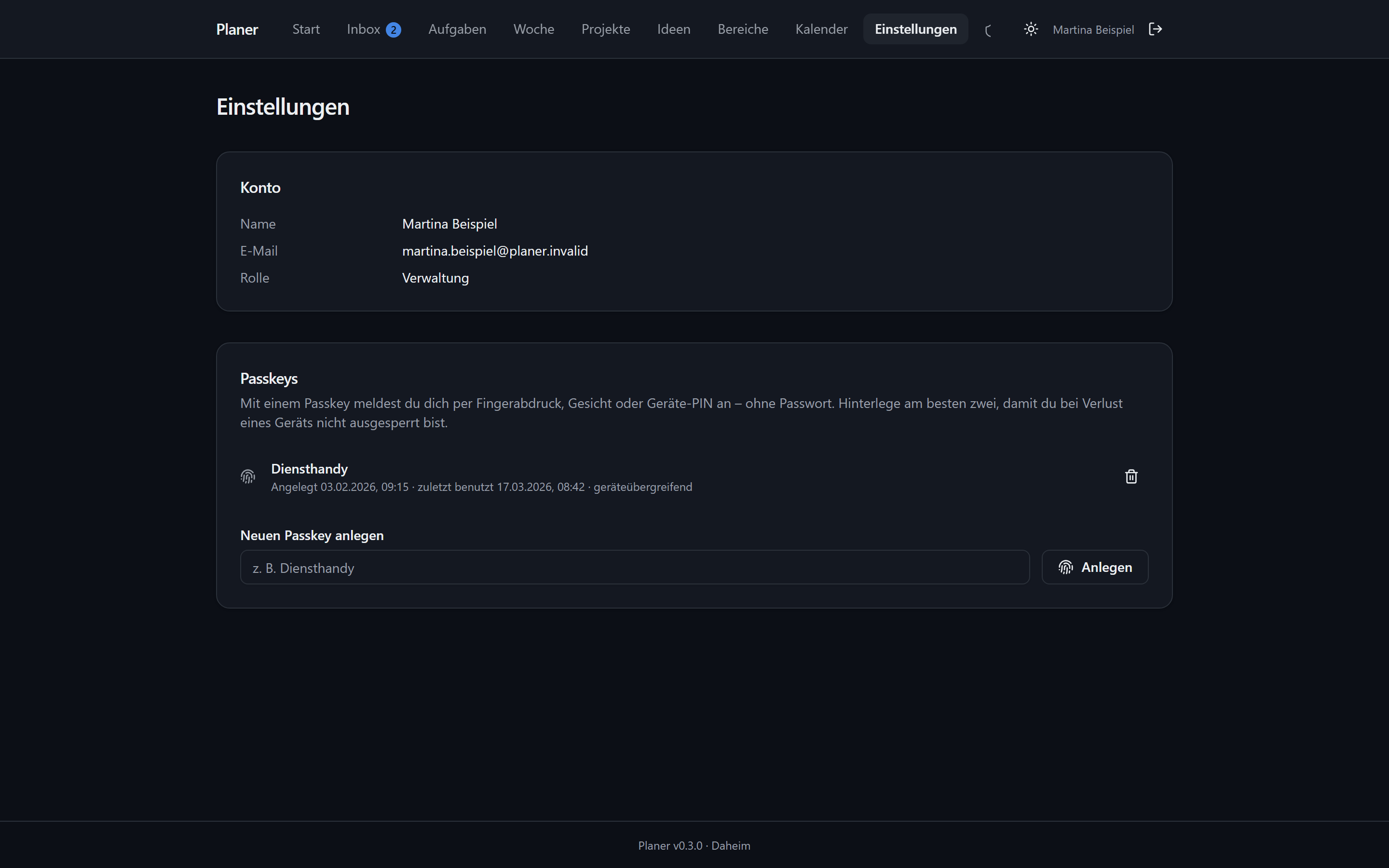Click the logout arrow icon
Viewport: 1389px width, 868px height.
point(1155,29)
